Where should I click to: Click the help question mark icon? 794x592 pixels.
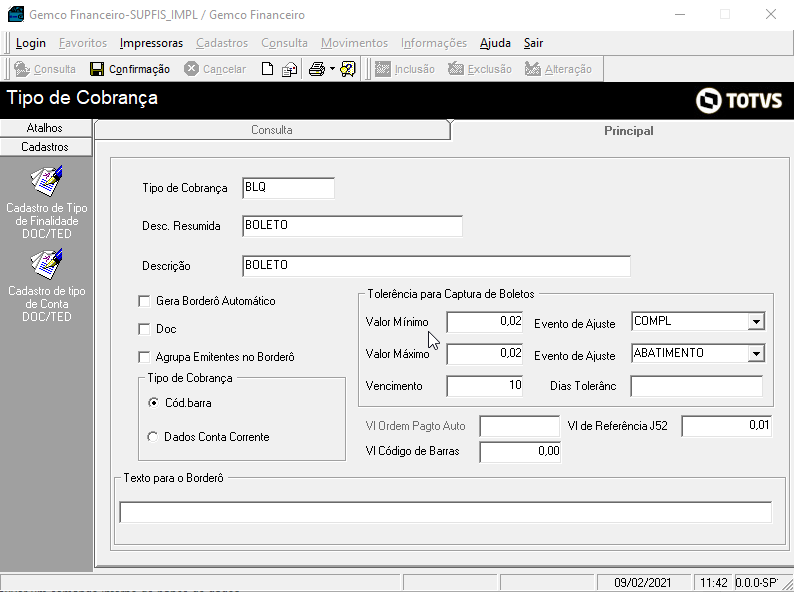[348, 69]
